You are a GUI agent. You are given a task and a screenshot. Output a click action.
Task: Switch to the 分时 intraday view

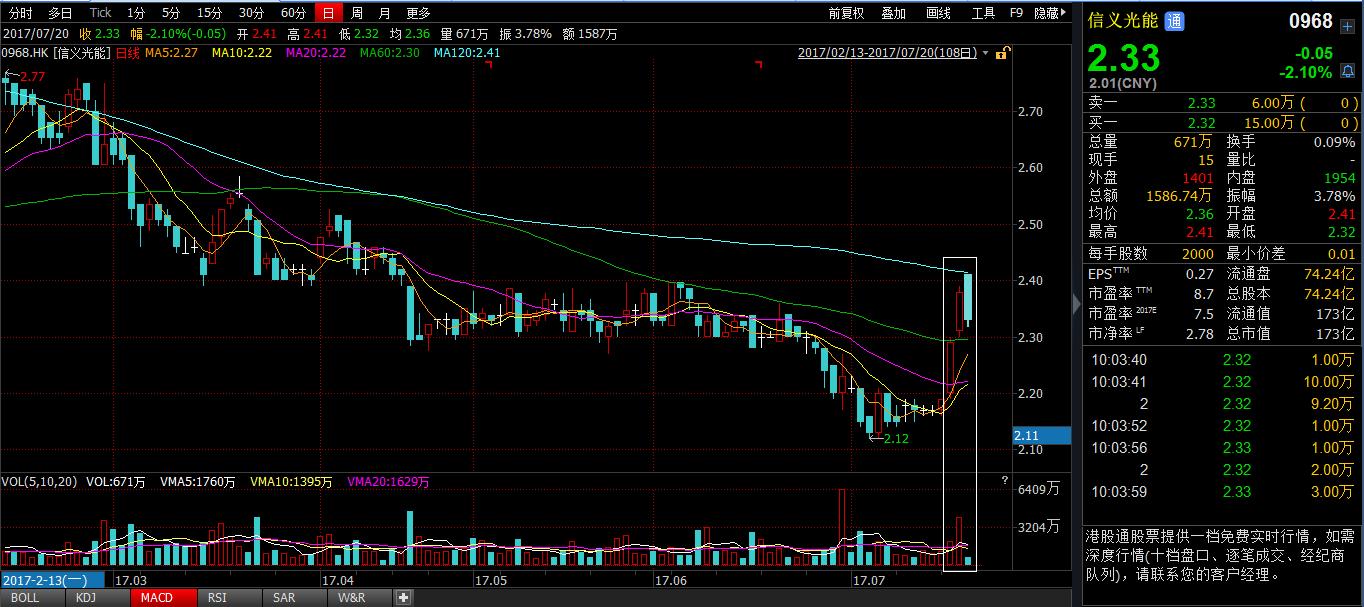tap(20, 13)
